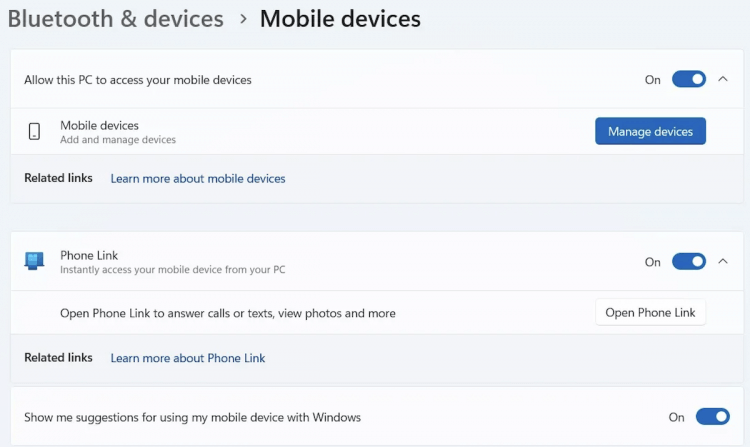Screen dimensions: 750x447
Task: Click Show me suggestions setting row
Action: [x=376, y=417]
